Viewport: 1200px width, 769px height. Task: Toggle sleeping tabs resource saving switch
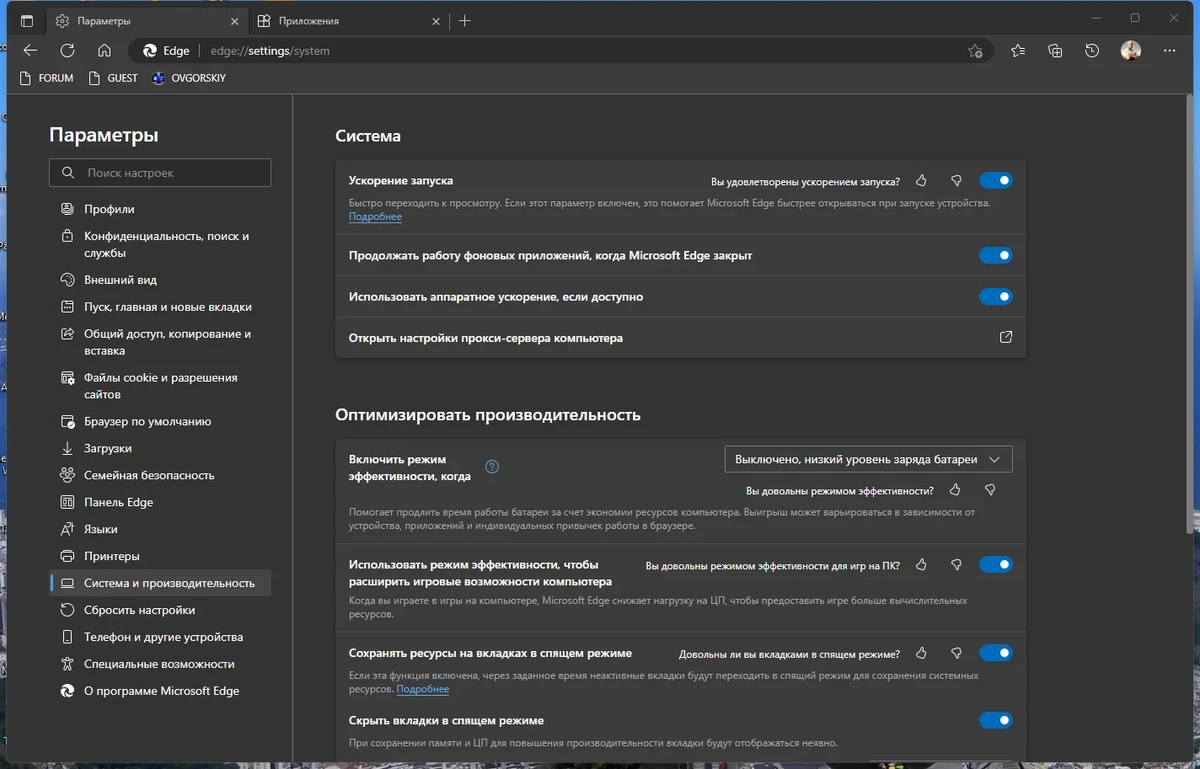[995, 653]
